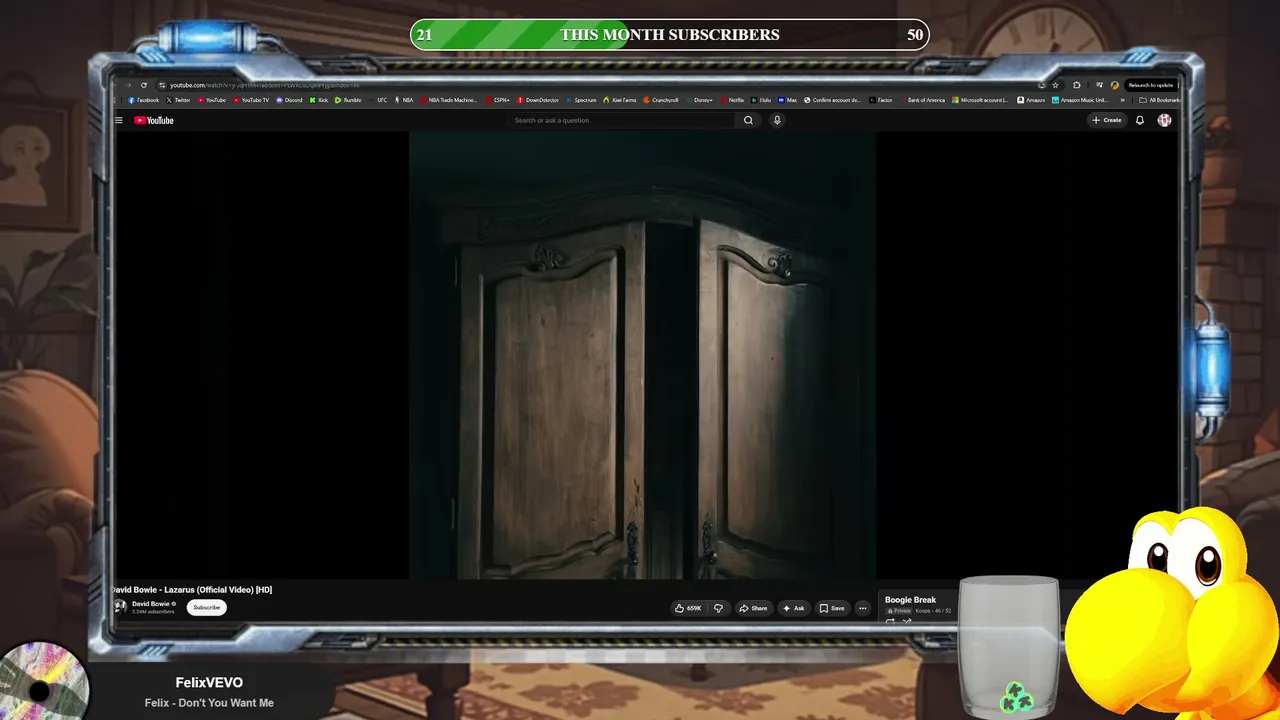Open YouTube notifications bell
Viewport: 1280px width, 720px height.
[x=1140, y=120]
